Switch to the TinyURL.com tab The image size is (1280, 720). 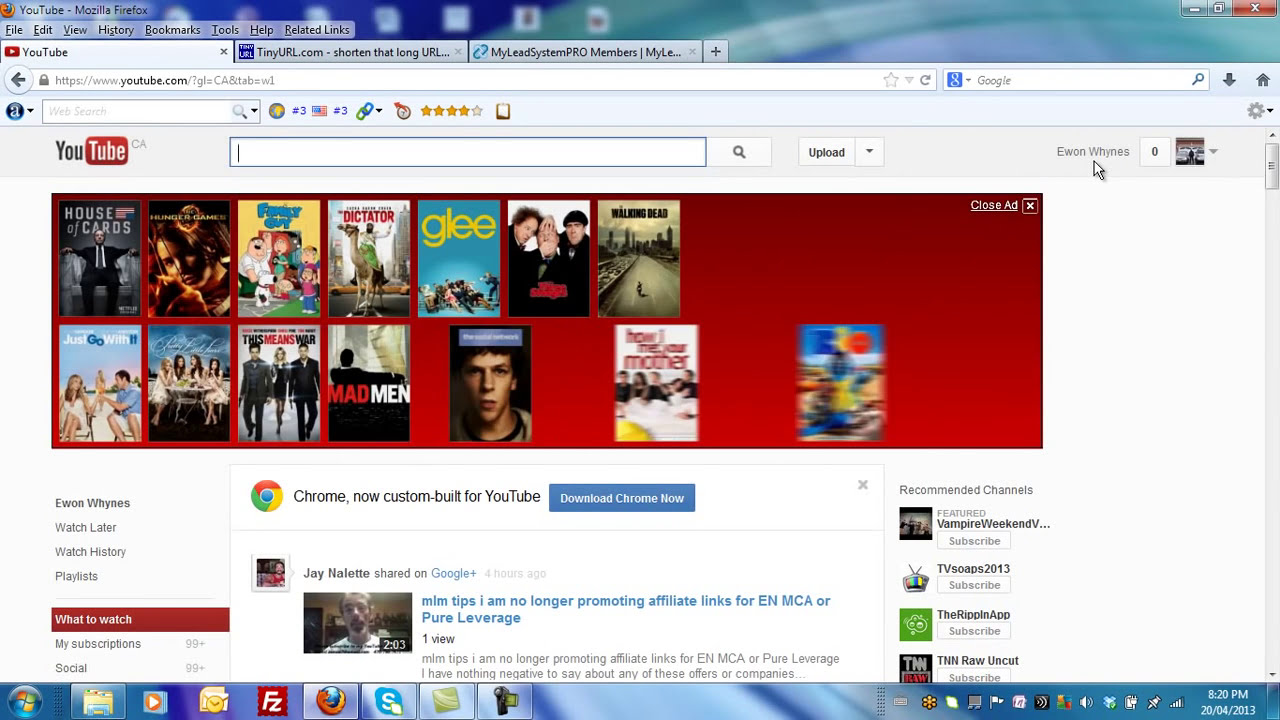click(x=350, y=52)
